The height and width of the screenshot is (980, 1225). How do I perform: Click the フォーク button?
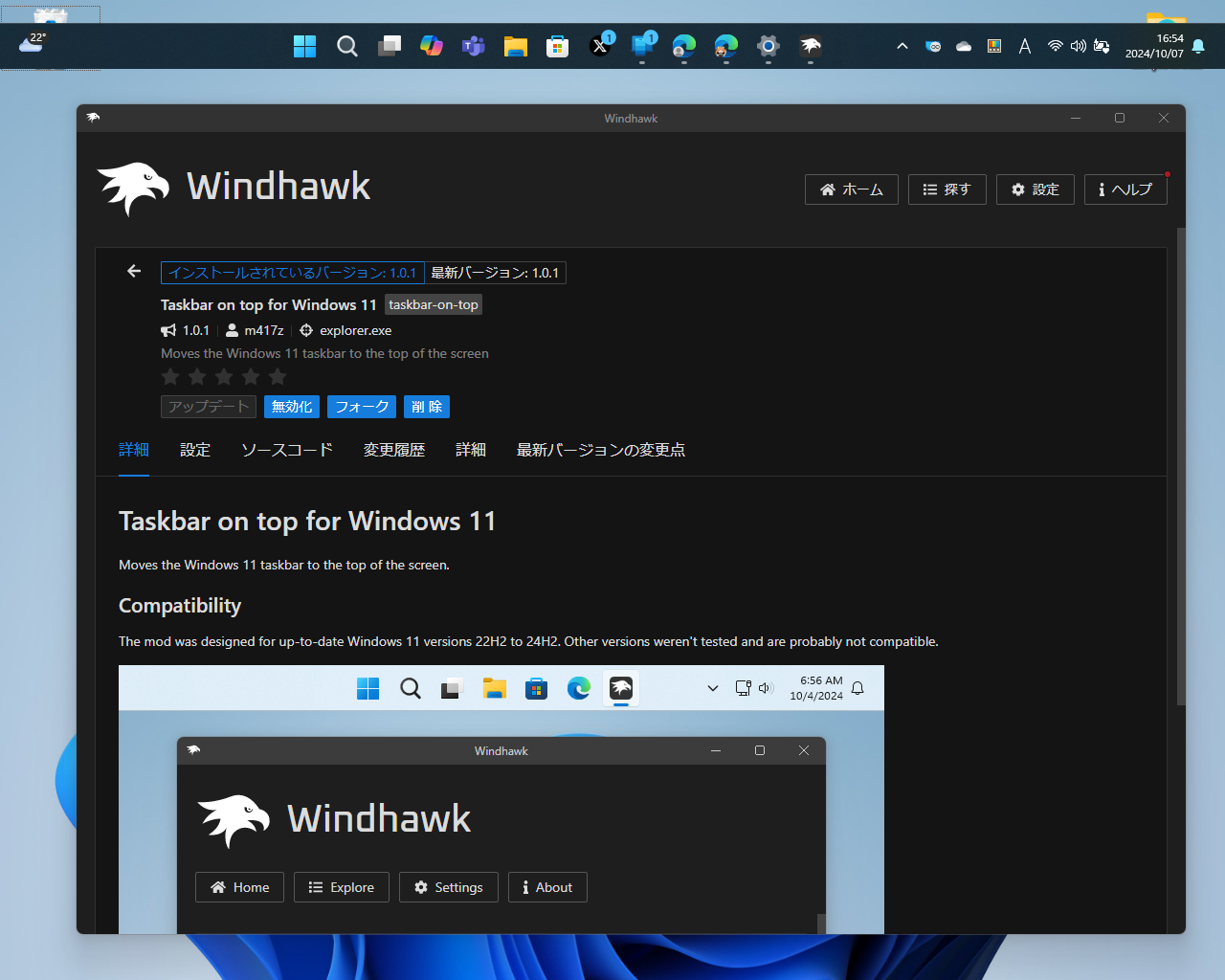point(362,407)
